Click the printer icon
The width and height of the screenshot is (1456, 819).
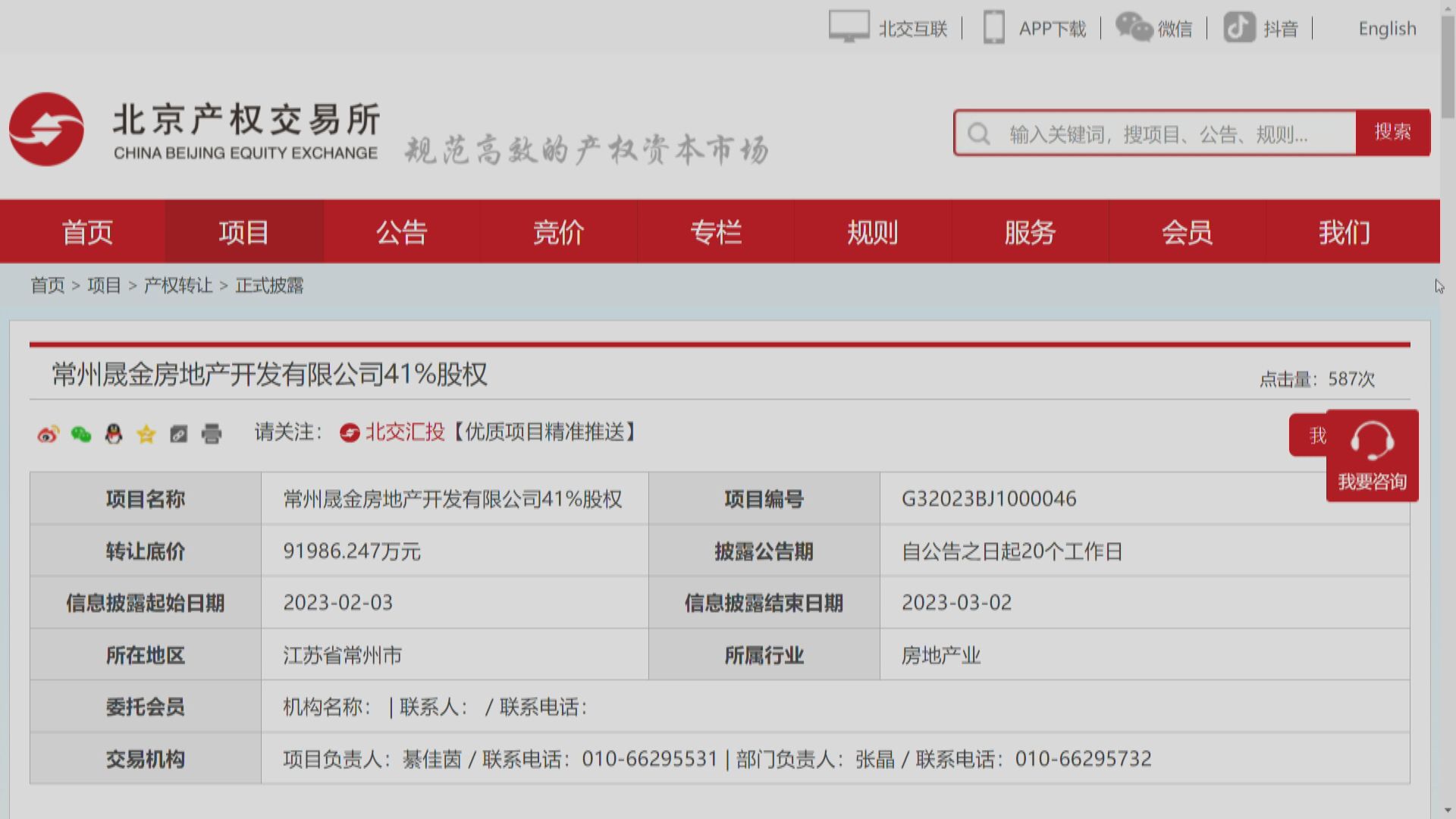(212, 434)
